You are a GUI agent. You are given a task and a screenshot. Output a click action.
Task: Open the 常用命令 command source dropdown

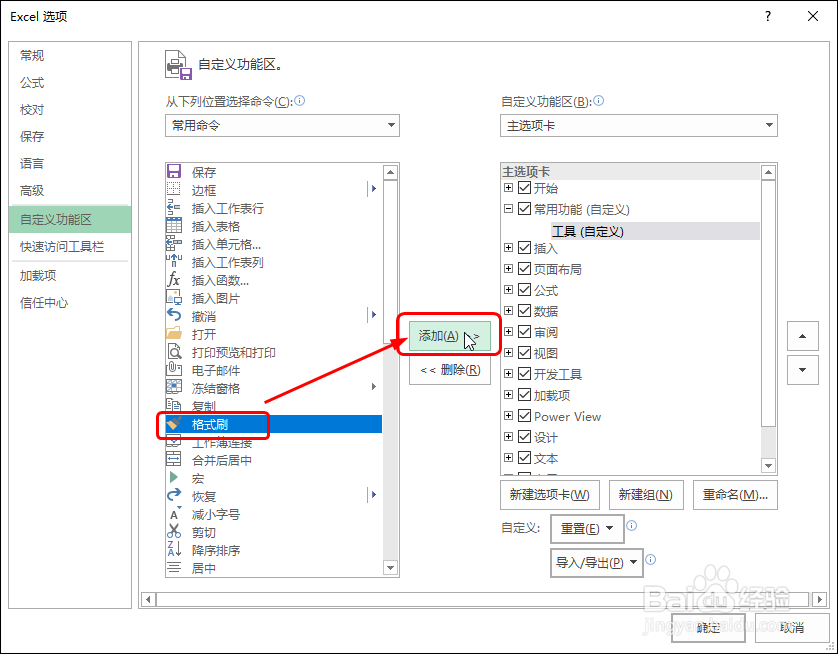tap(282, 126)
